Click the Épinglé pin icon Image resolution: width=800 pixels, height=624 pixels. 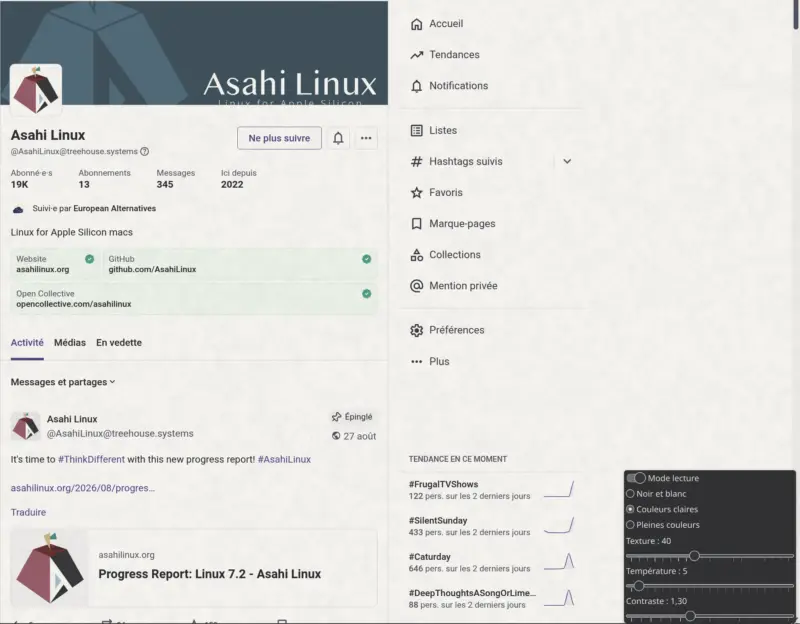(x=336, y=417)
